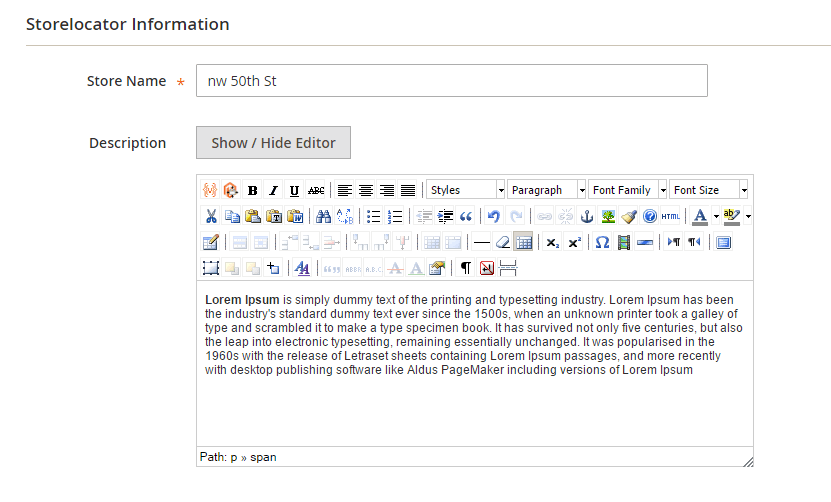Click into the Store Name field
Image resolution: width=831 pixels, height=502 pixels.
click(x=451, y=81)
